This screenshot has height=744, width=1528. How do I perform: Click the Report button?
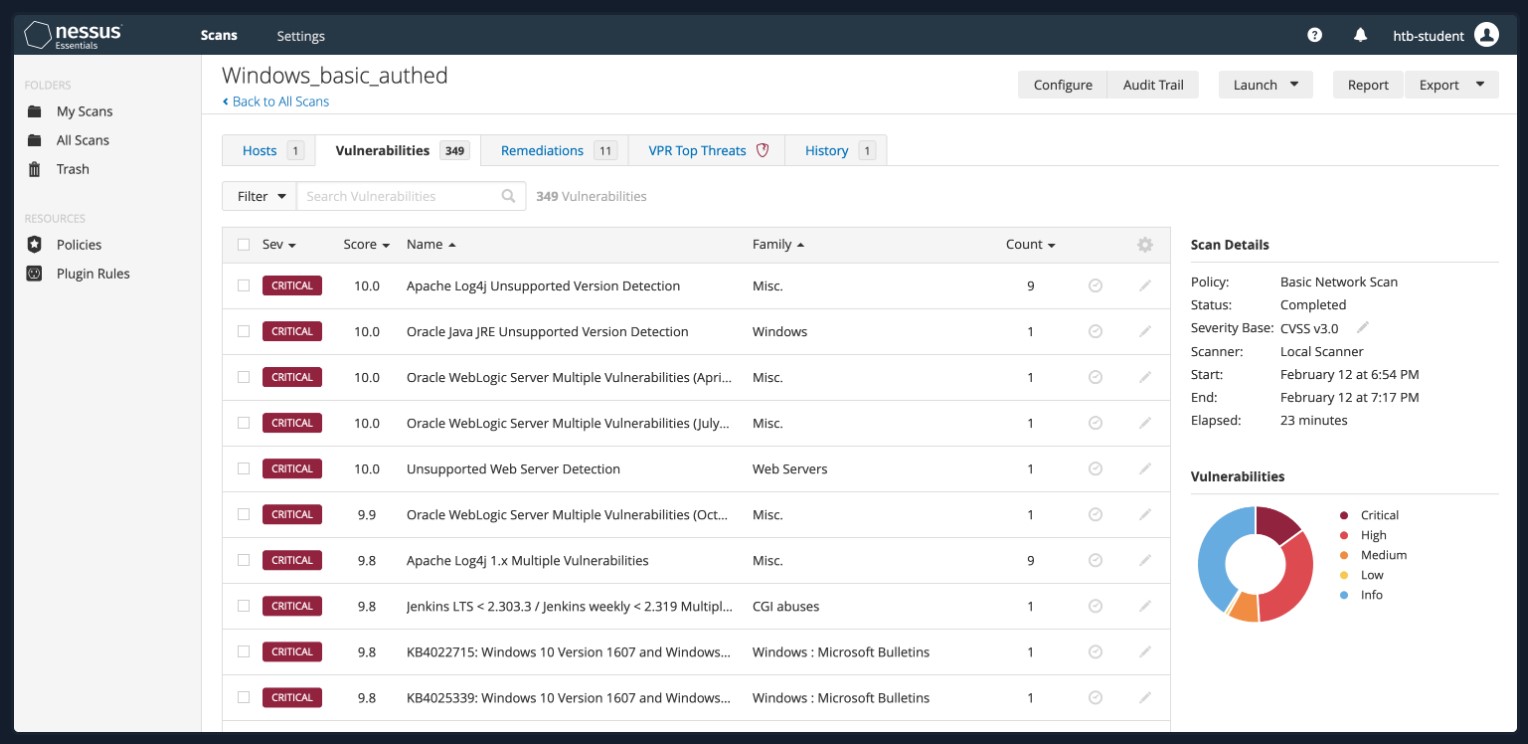pyautogui.click(x=1368, y=85)
